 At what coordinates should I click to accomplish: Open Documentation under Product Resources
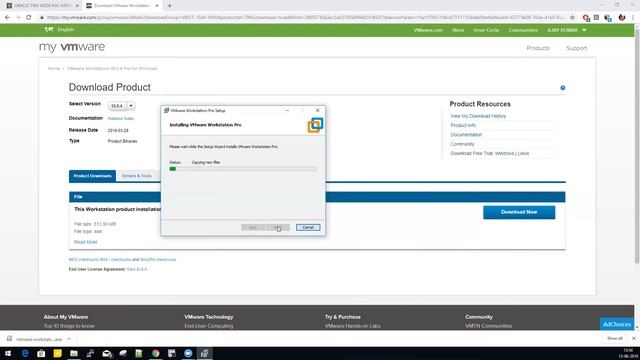tap(466, 135)
